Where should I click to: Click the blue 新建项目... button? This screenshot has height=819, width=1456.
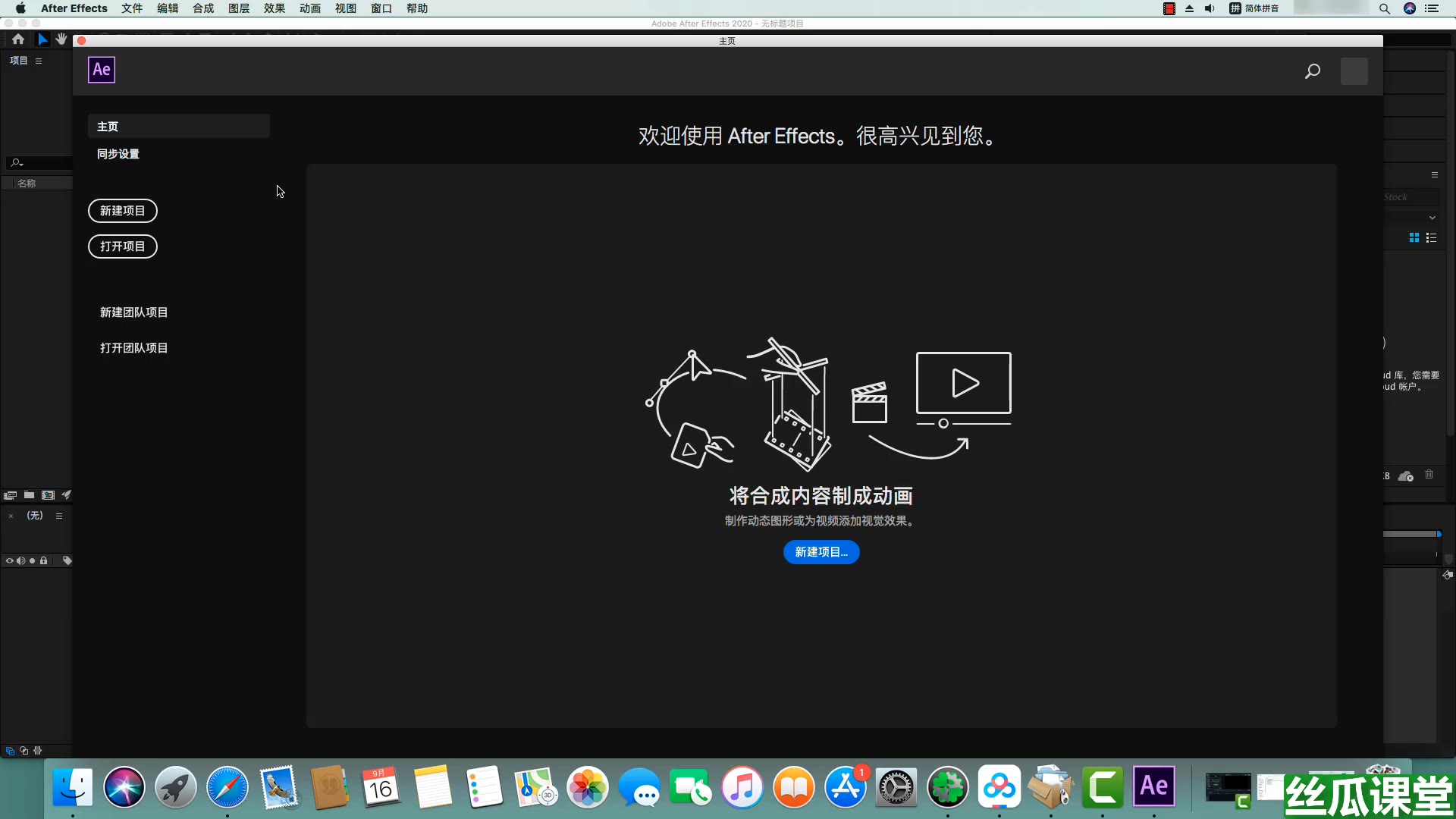[821, 552]
